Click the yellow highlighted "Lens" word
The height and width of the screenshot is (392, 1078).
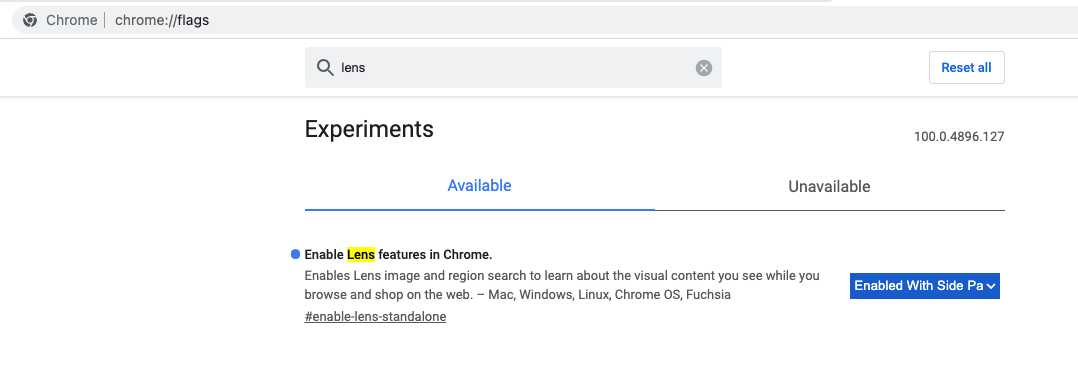pyautogui.click(x=361, y=254)
